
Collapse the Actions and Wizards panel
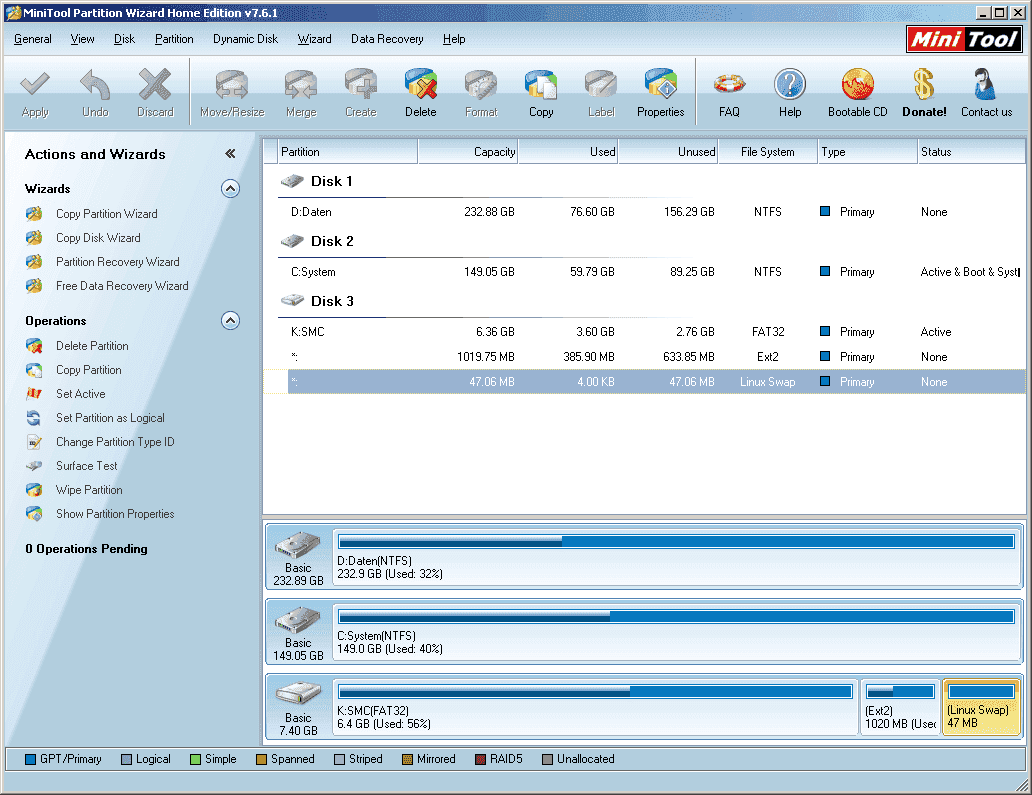[x=230, y=154]
